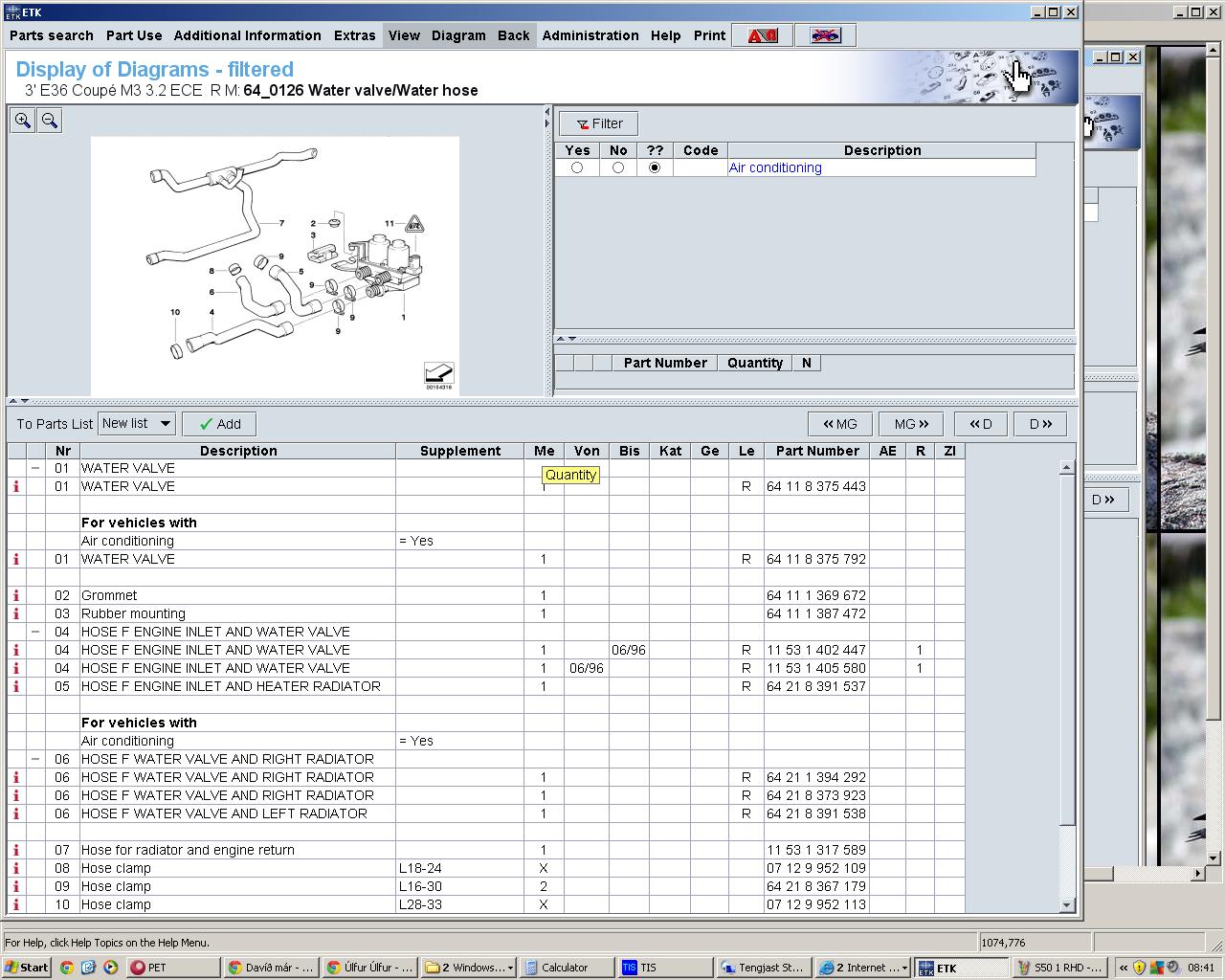Click the Add button
Viewport: 1225px width, 980px height.
(220, 424)
